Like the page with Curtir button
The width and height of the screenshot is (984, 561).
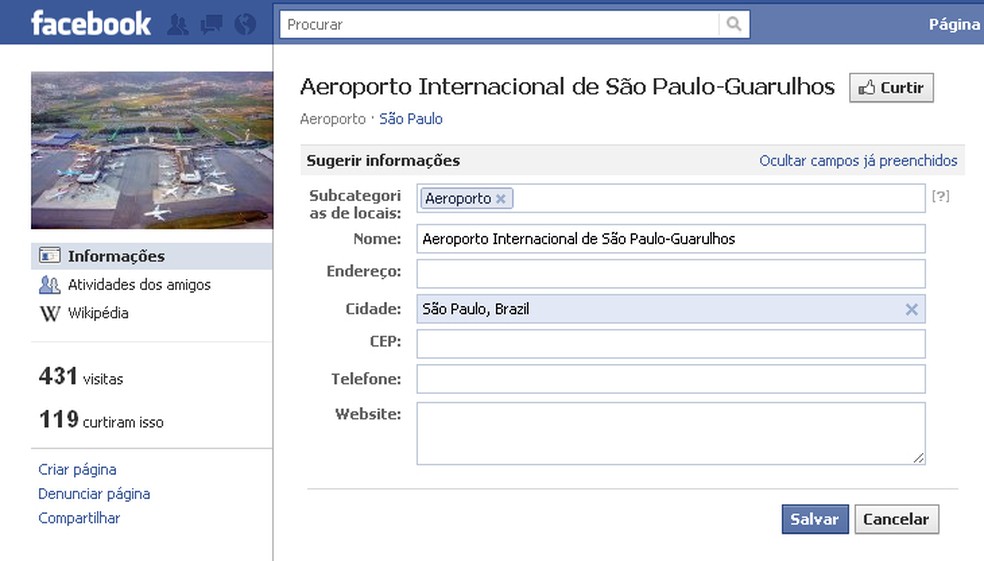pyautogui.click(x=891, y=88)
